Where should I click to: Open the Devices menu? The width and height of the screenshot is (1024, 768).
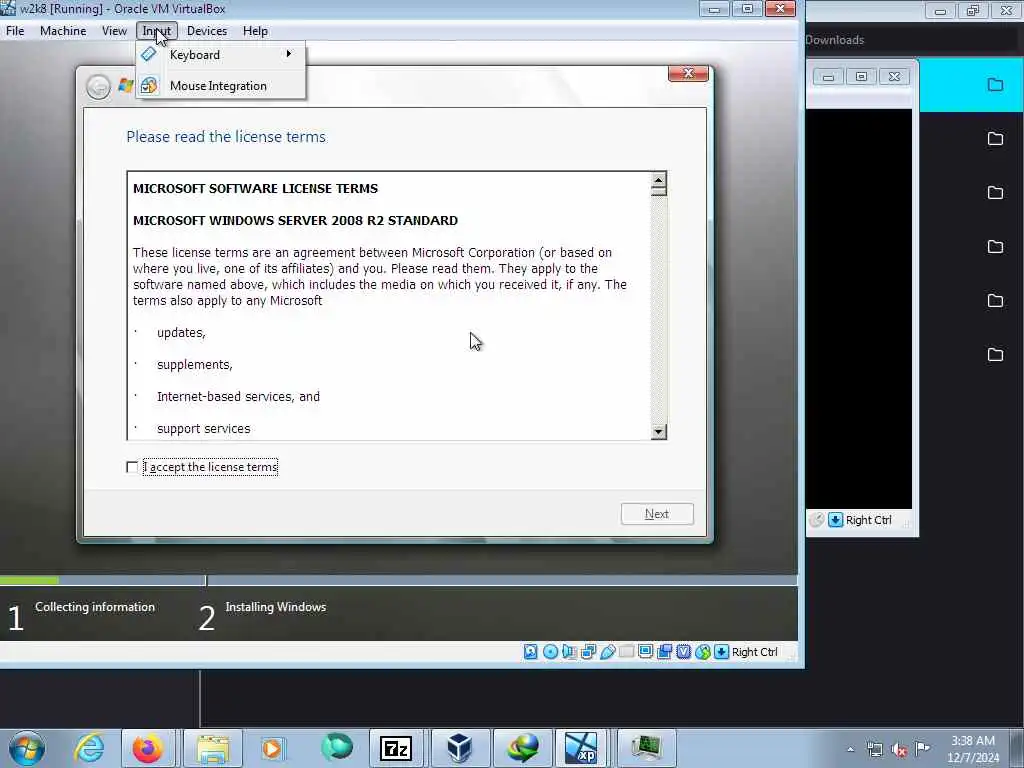point(206,31)
